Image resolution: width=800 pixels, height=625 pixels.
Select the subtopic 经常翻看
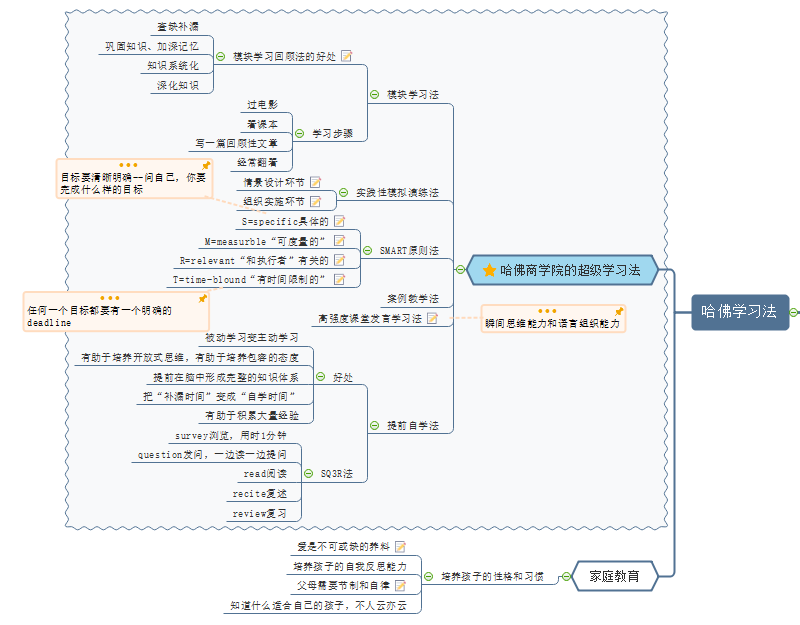coord(257,163)
